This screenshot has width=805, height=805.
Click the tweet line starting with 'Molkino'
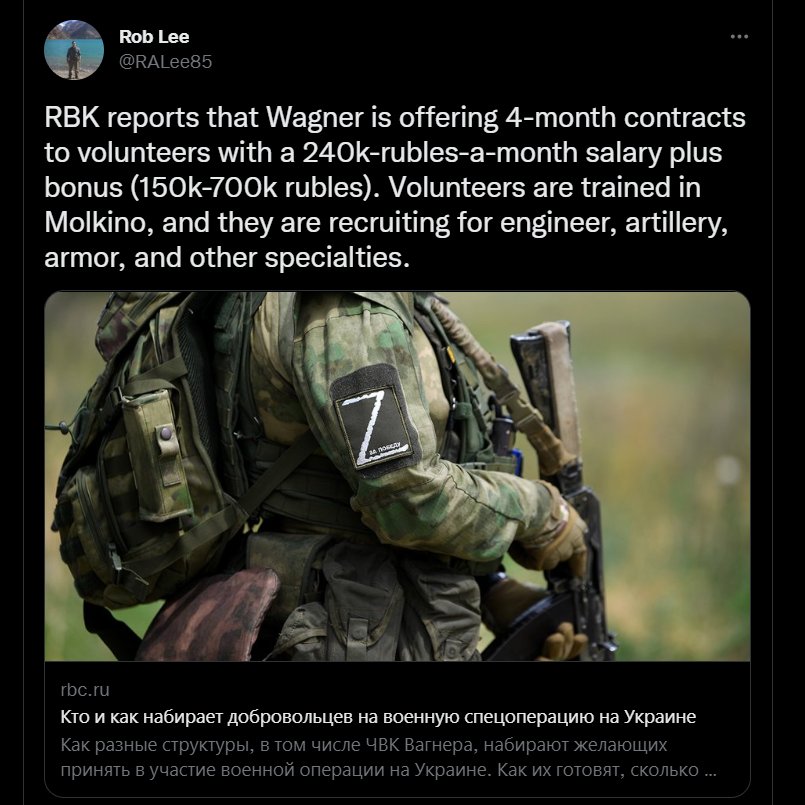(386, 222)
